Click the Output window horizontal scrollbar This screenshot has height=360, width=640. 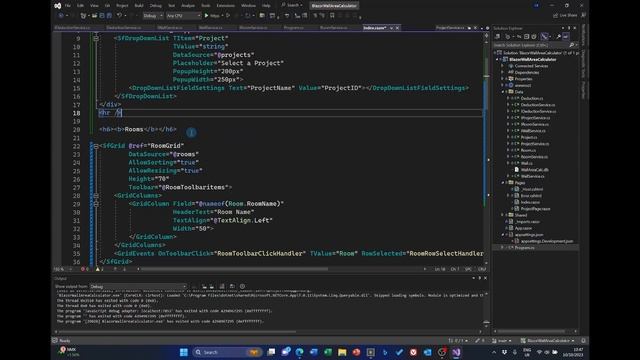[177, 331]
